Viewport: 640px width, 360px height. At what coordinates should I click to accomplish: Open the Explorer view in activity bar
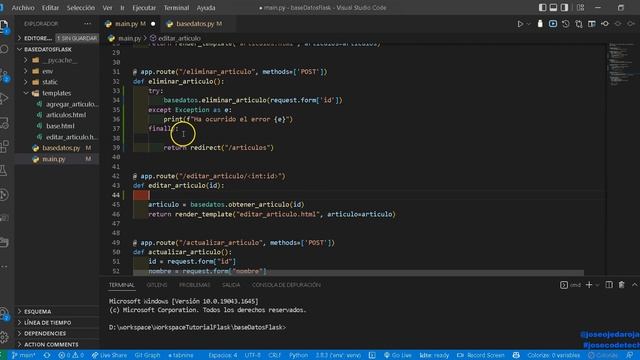click(4, 26)
